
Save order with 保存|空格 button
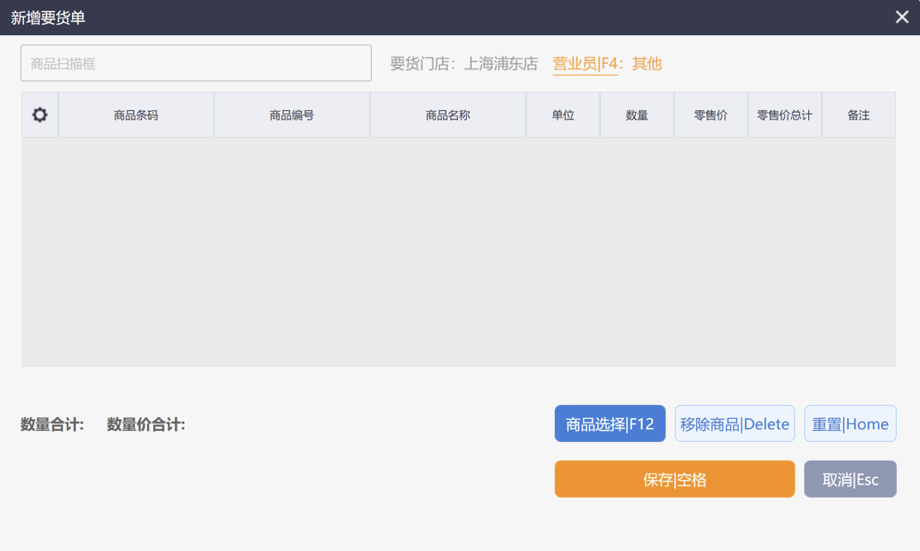pos(675,479)
